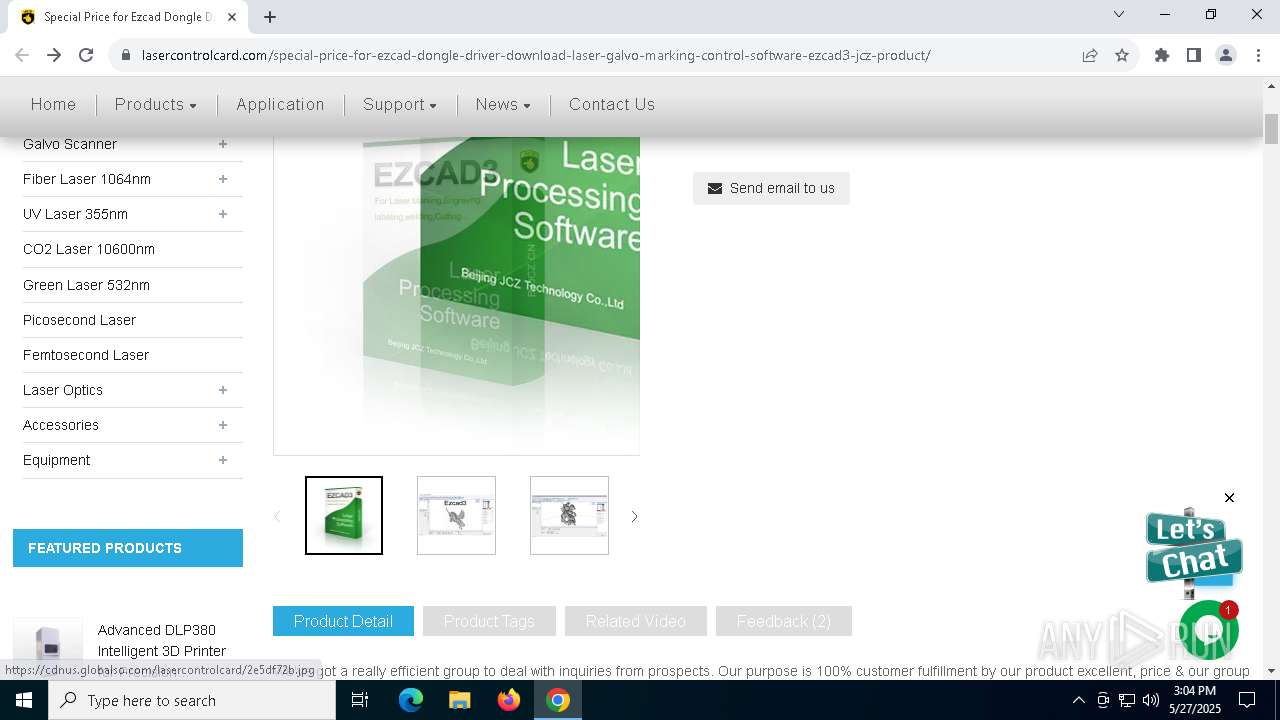The width and height of the screenshot is (1280, 720).
Task: Go forward with browser forward arrow
Action: coord(54,55)
